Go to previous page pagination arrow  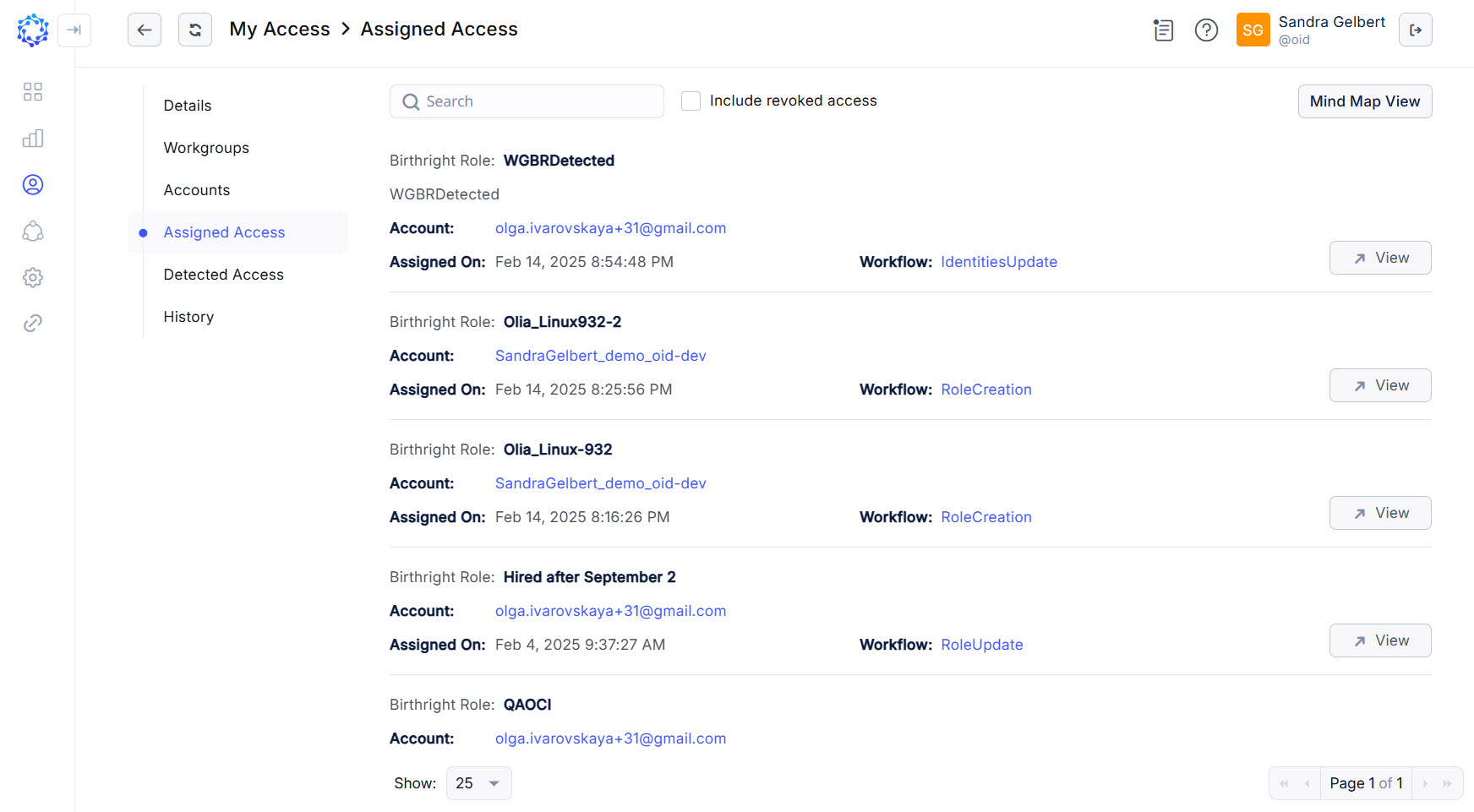pos(1307,783)
